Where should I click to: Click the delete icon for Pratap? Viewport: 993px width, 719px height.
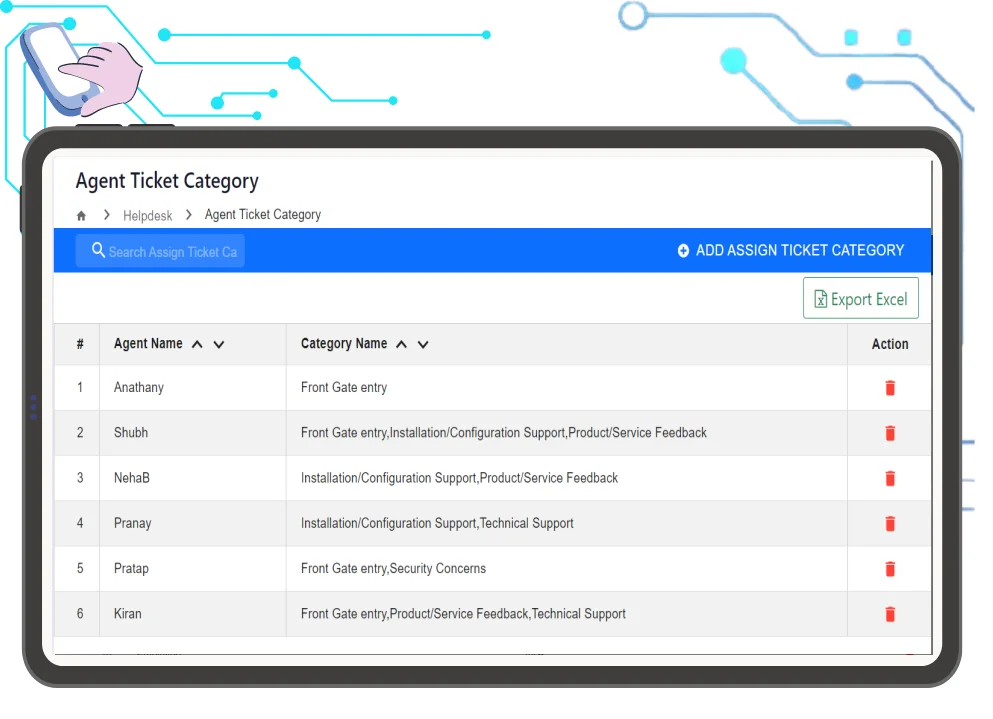889,569
